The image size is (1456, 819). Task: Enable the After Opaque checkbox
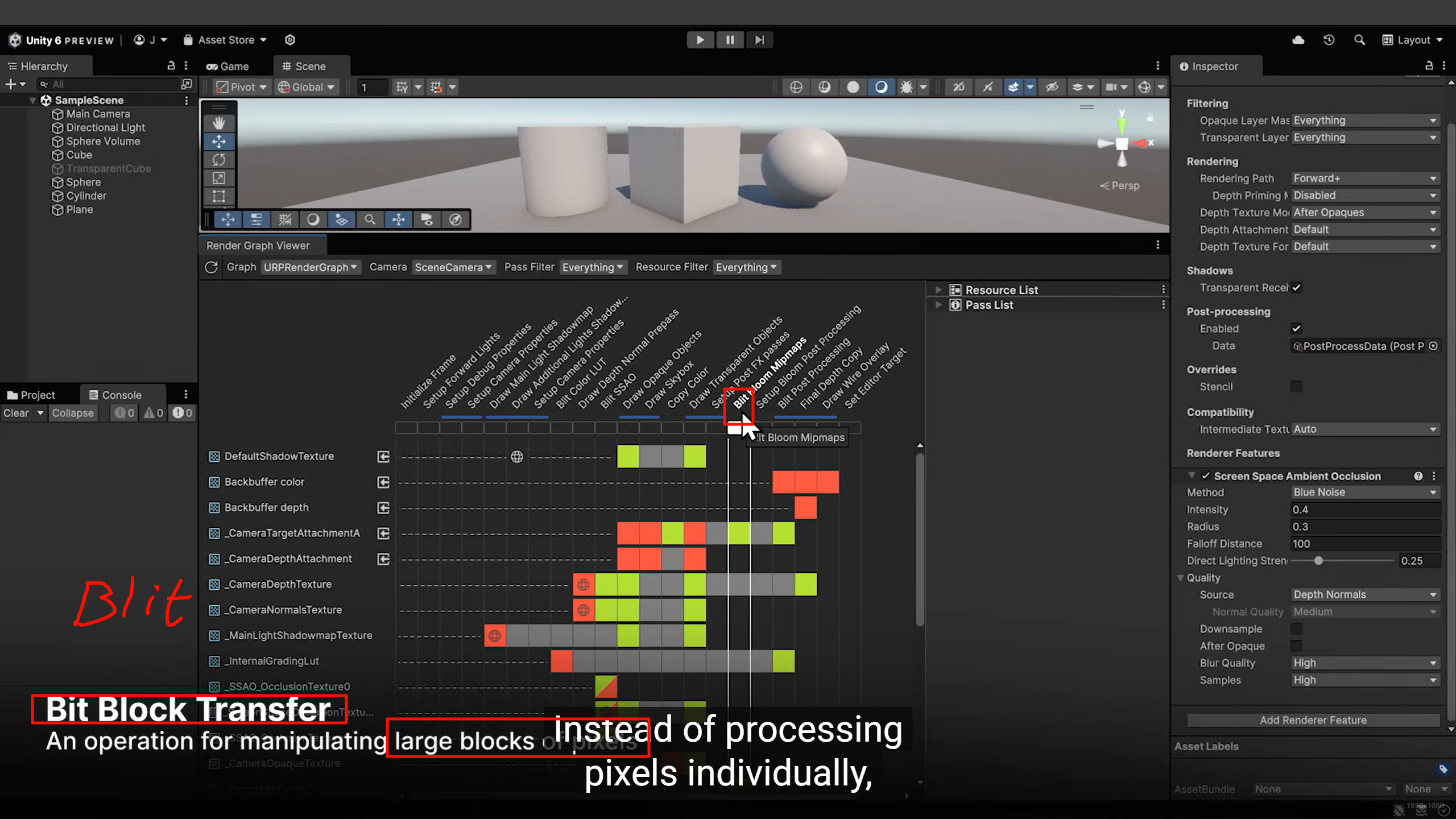(1297, 646)
